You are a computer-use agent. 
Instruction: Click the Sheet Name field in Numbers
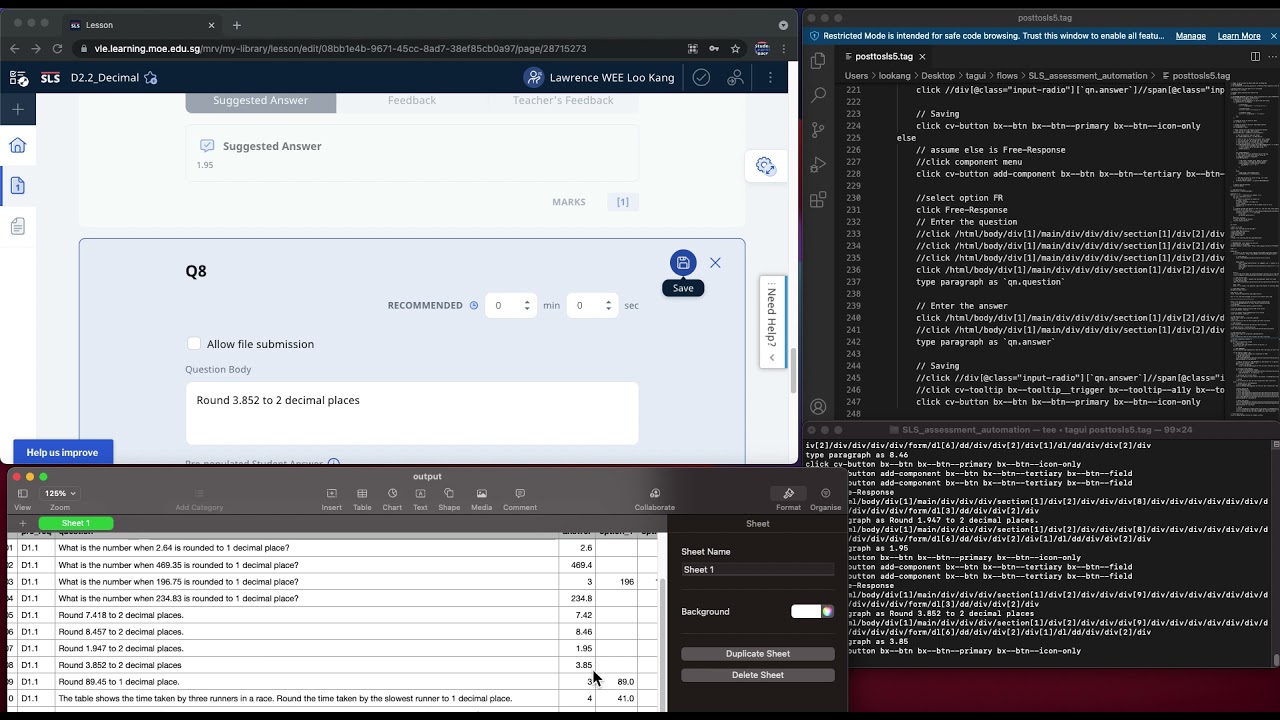click(x=758, y=569)
